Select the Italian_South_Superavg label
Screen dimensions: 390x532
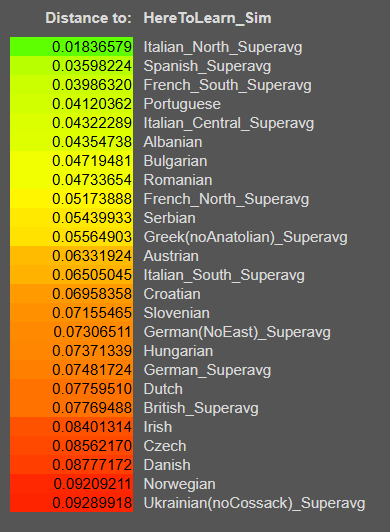[224, 275]
